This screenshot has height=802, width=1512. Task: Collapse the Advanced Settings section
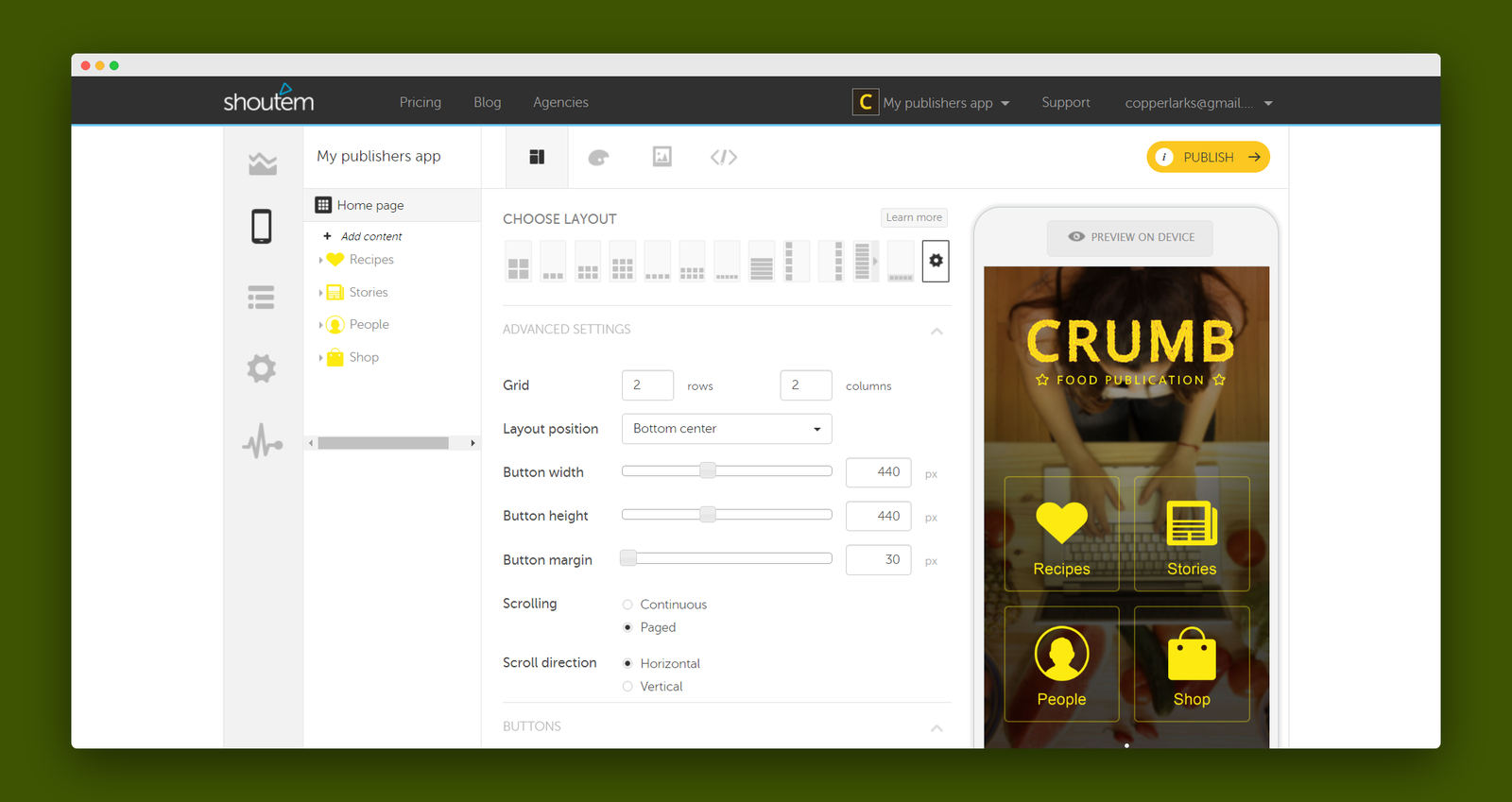[x=936, y=331]
